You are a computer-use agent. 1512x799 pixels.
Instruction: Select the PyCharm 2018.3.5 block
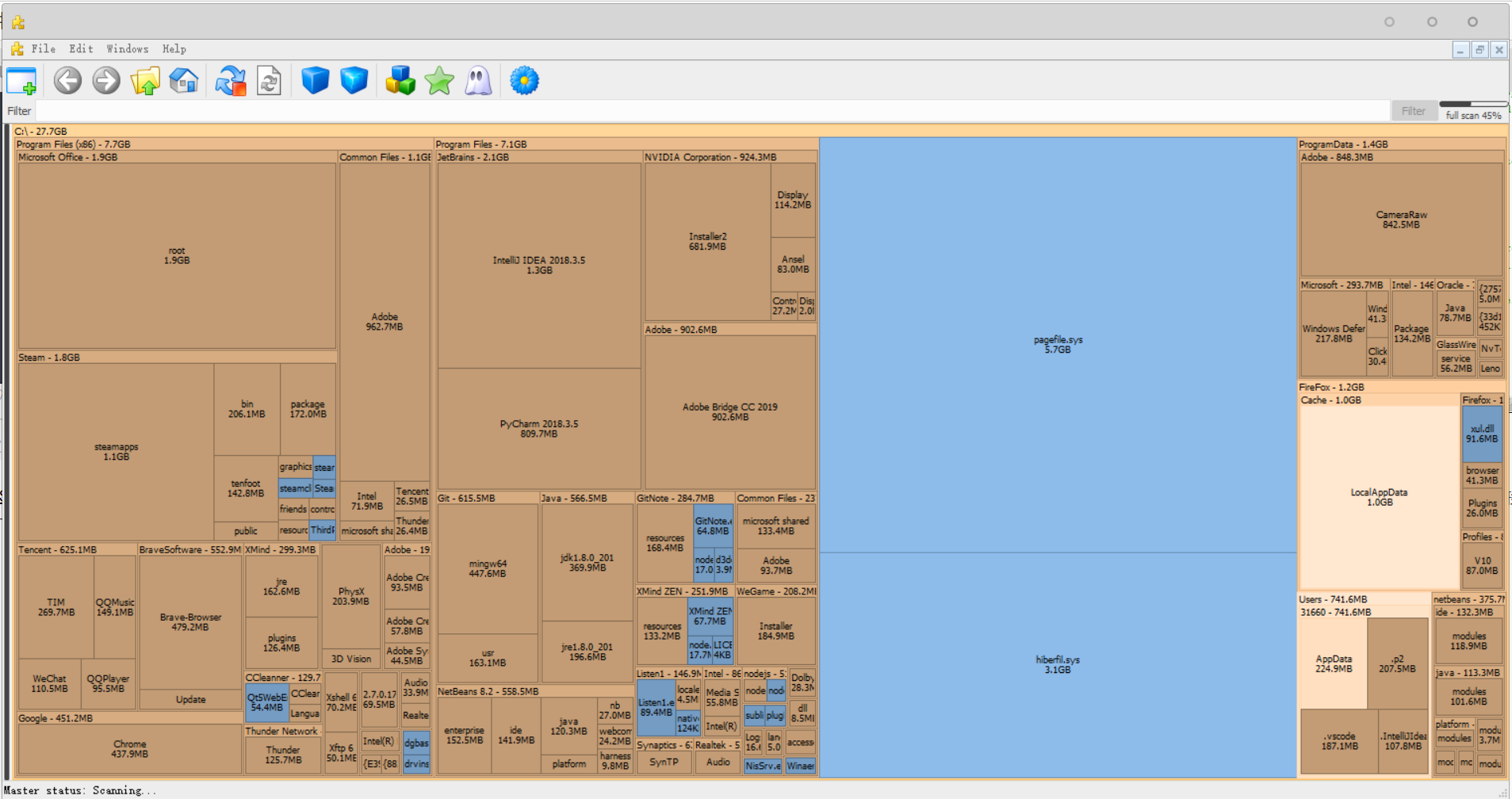tap(539, 429)
